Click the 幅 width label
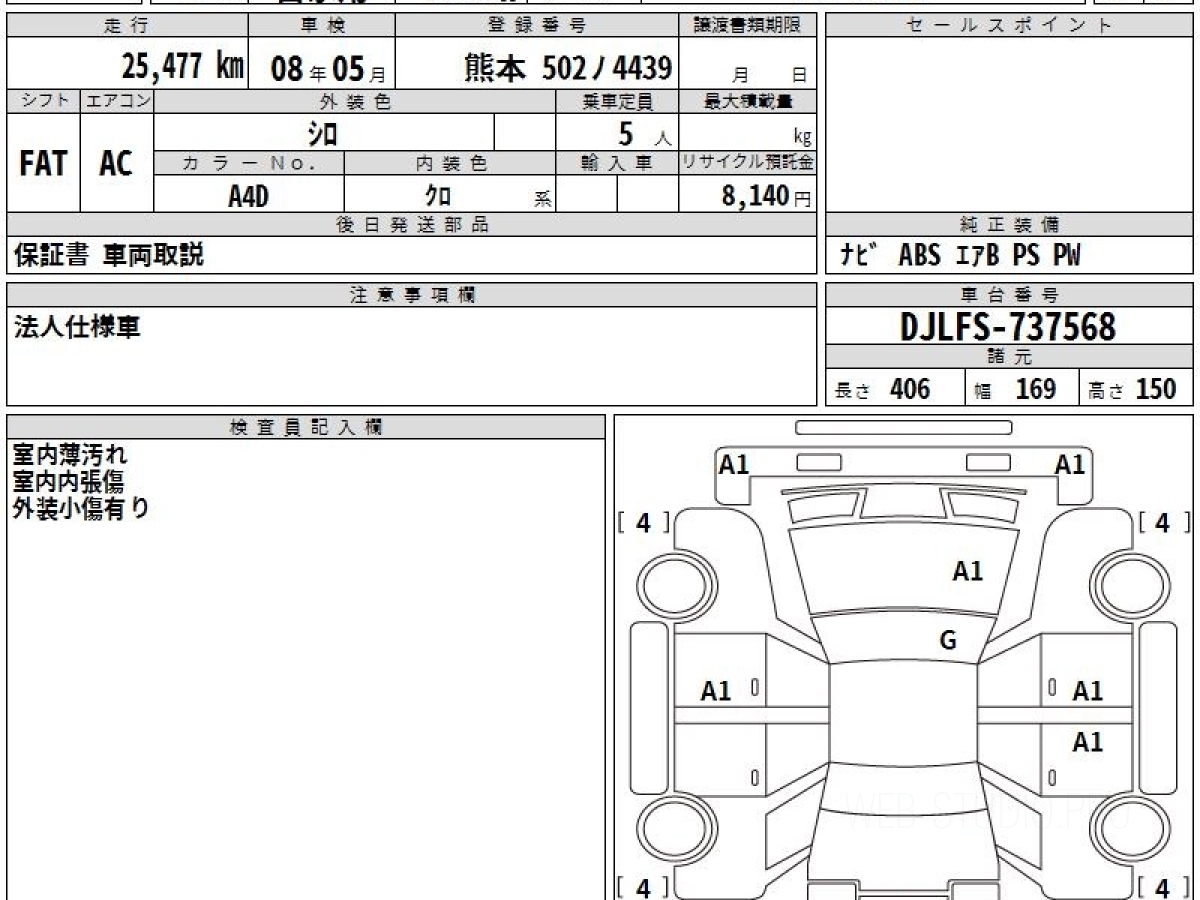Image resolution: width=1200 pixels, height=900 pixels. point(983,392)
